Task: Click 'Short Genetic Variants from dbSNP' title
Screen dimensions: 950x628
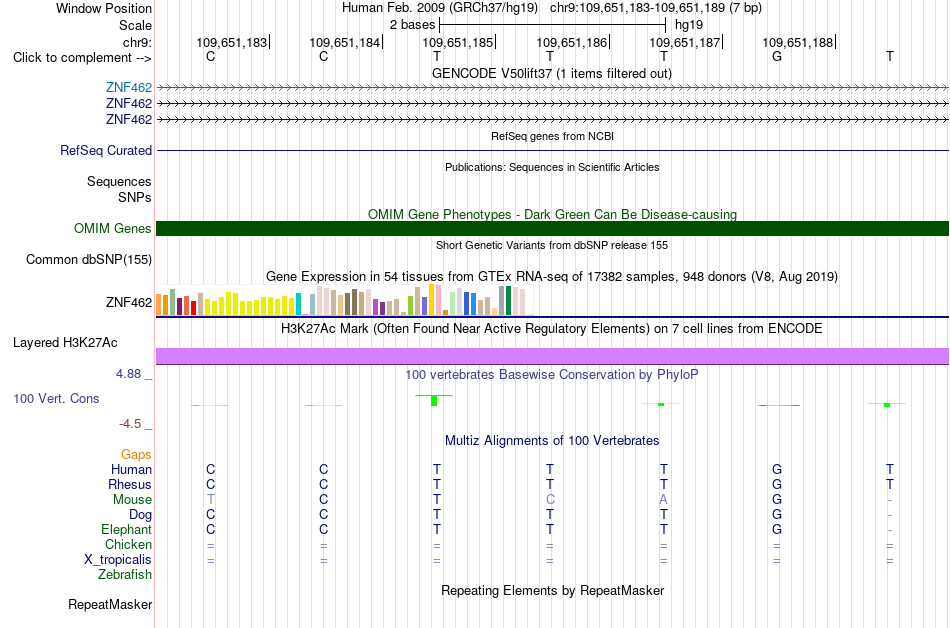Action: 552,245
